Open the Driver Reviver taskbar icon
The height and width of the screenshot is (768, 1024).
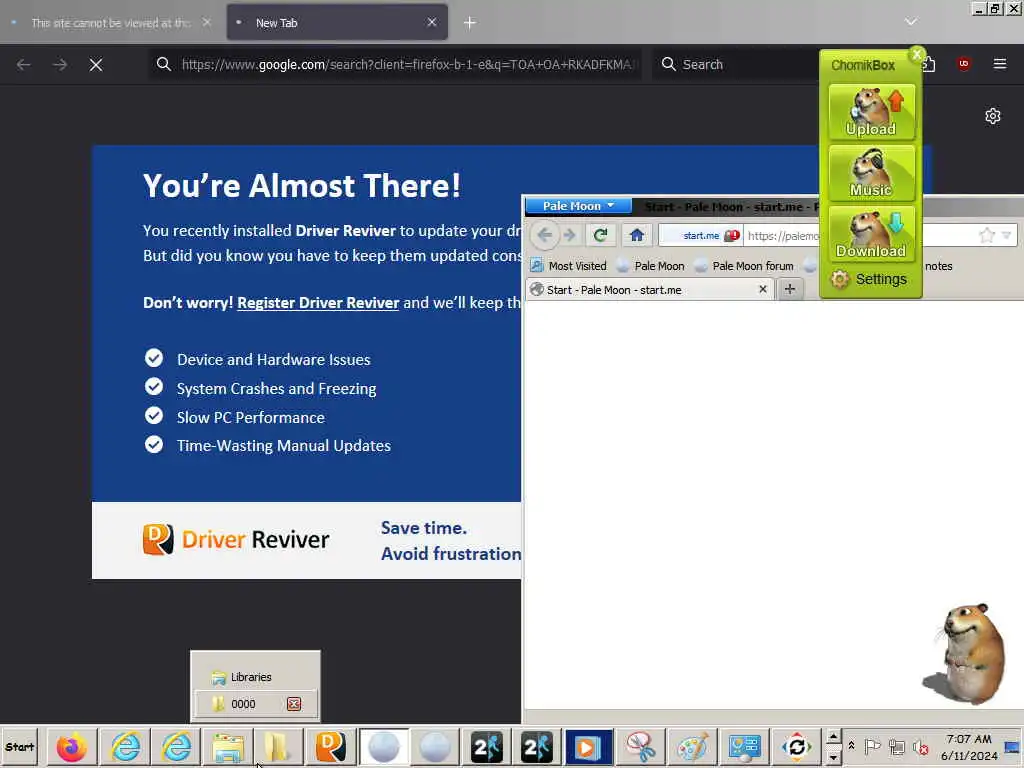(x=331, y=747)
